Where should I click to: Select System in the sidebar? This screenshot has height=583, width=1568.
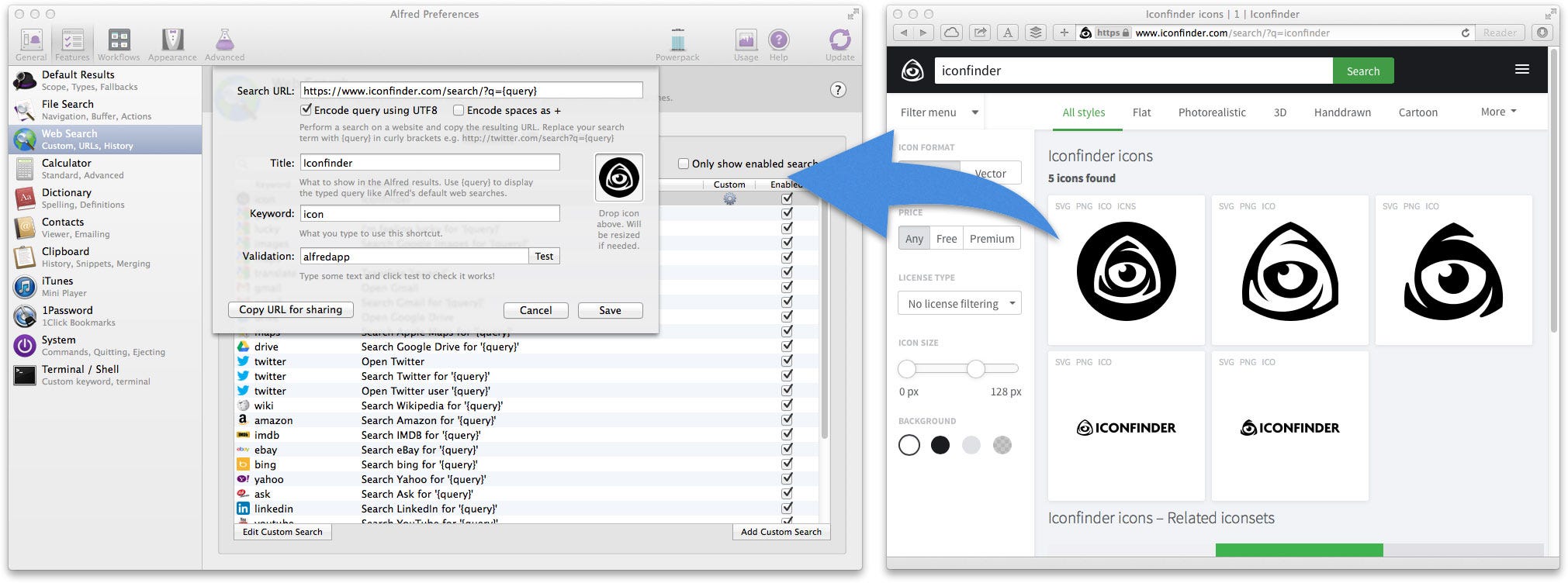click(x=106, y=346)
